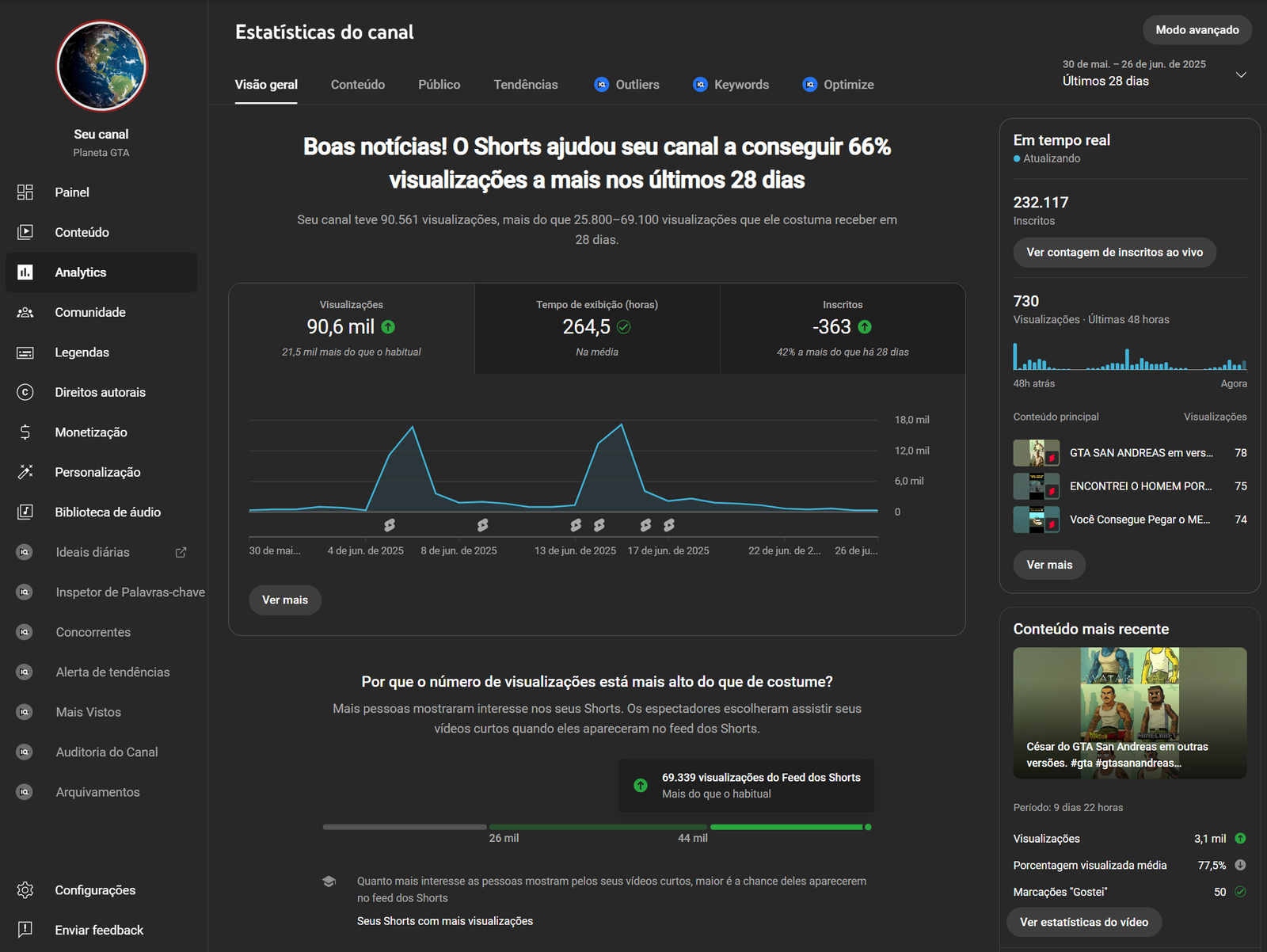Viewport: 1267px width, 952px height.
Task: Open the latest video thumbnail César do GTA
Action: 1130,713
